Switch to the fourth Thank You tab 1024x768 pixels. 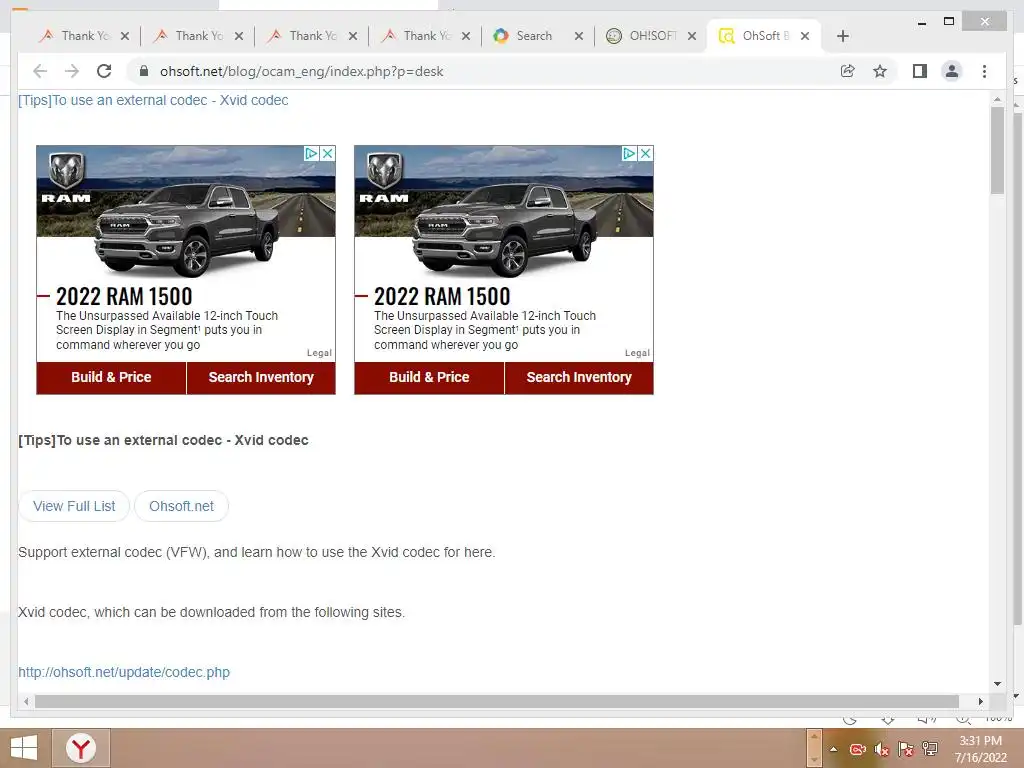click(417, 36)
